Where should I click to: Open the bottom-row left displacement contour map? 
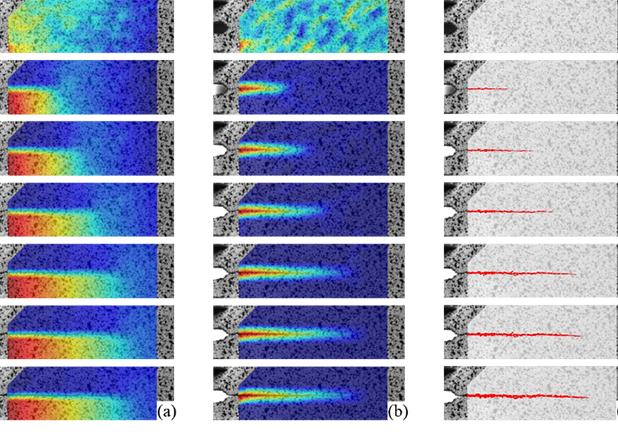(80, 395)
